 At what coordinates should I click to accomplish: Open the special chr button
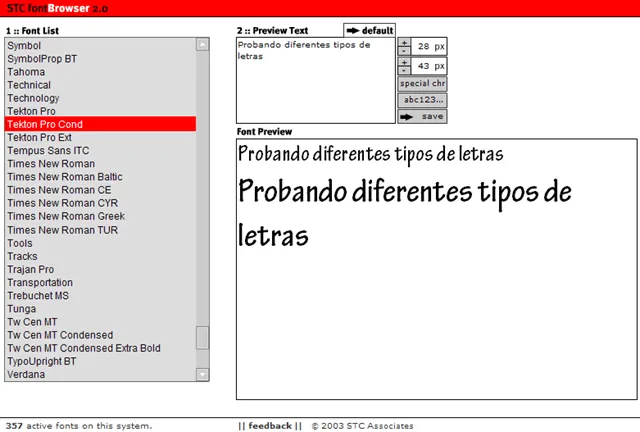click(422, 83)
